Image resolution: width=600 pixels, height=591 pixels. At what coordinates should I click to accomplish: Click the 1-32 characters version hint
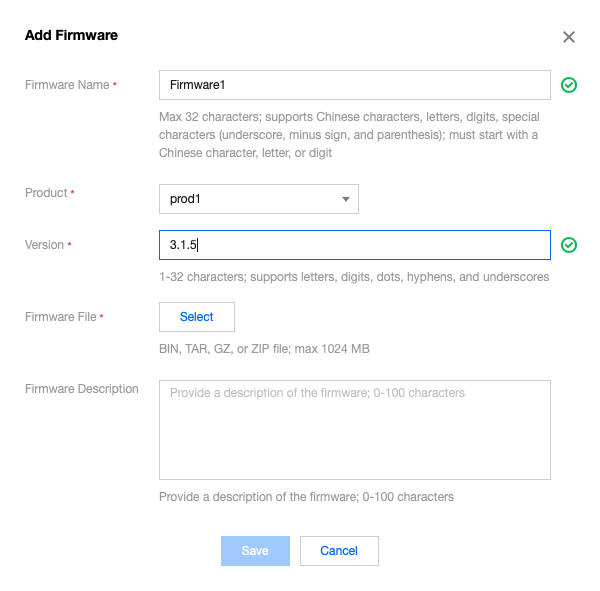coord(354,277)
